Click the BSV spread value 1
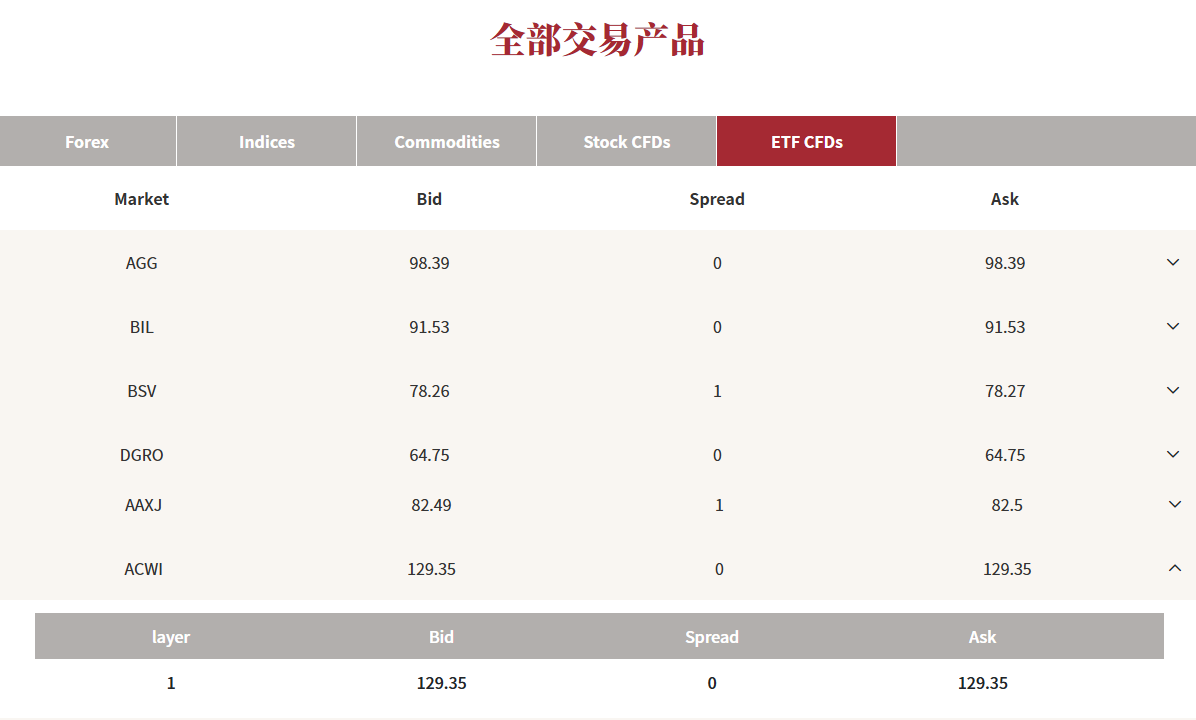This screenshot has width=1196, height=720. coord(717,391)
